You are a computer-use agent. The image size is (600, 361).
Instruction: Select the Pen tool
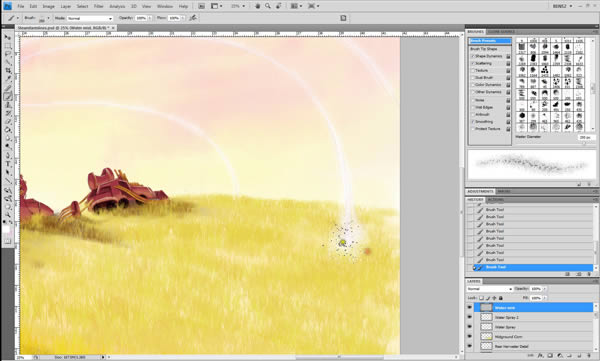click(7, 155)
